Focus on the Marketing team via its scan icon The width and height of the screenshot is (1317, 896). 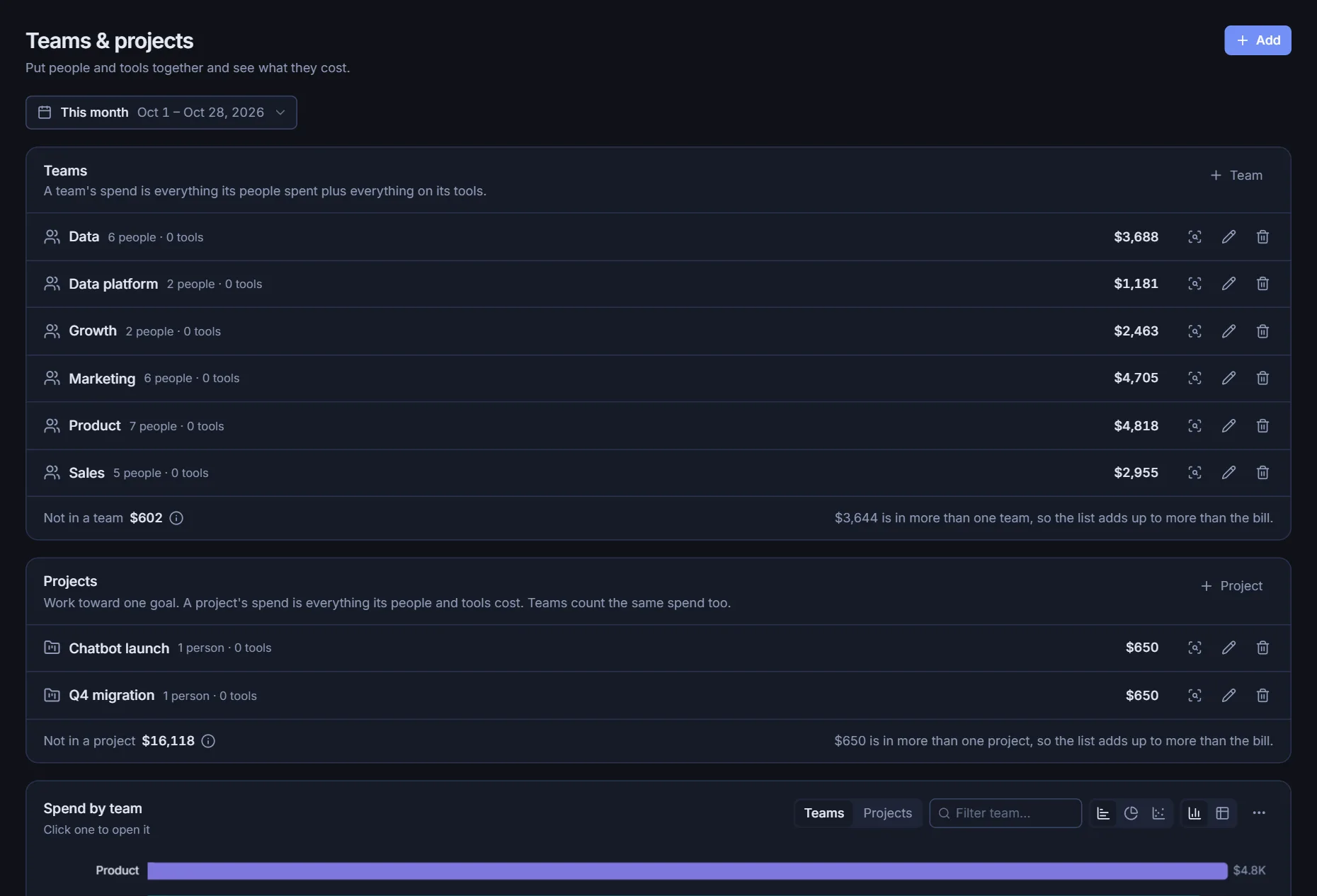(x=1195, y=378)
